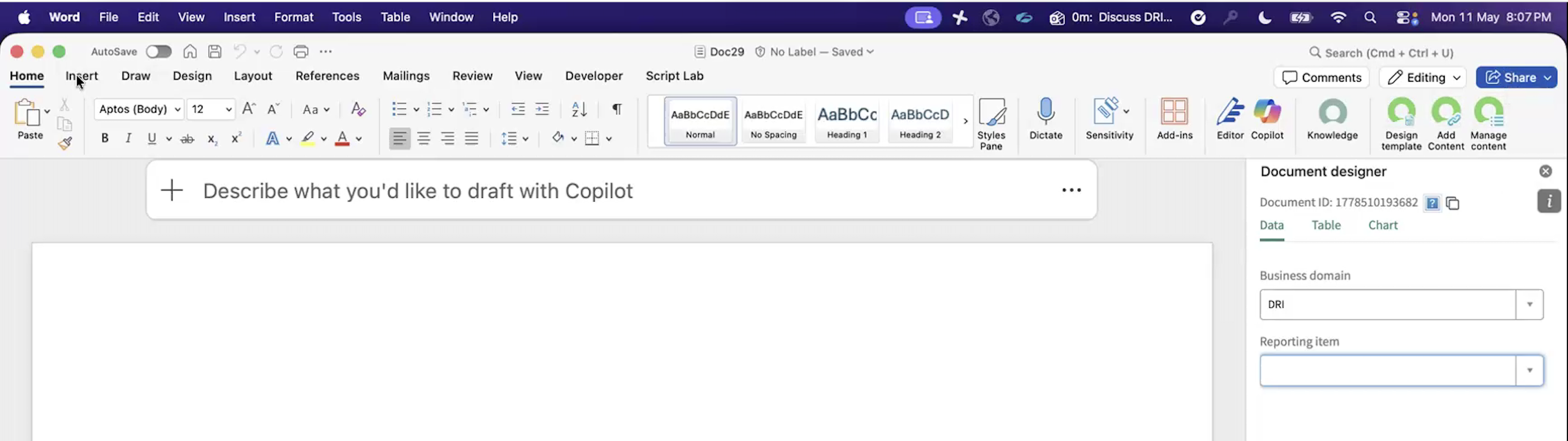Screen dimensions: 1568x441
Task: Justify the text alignment
Action: pos(471,138)
